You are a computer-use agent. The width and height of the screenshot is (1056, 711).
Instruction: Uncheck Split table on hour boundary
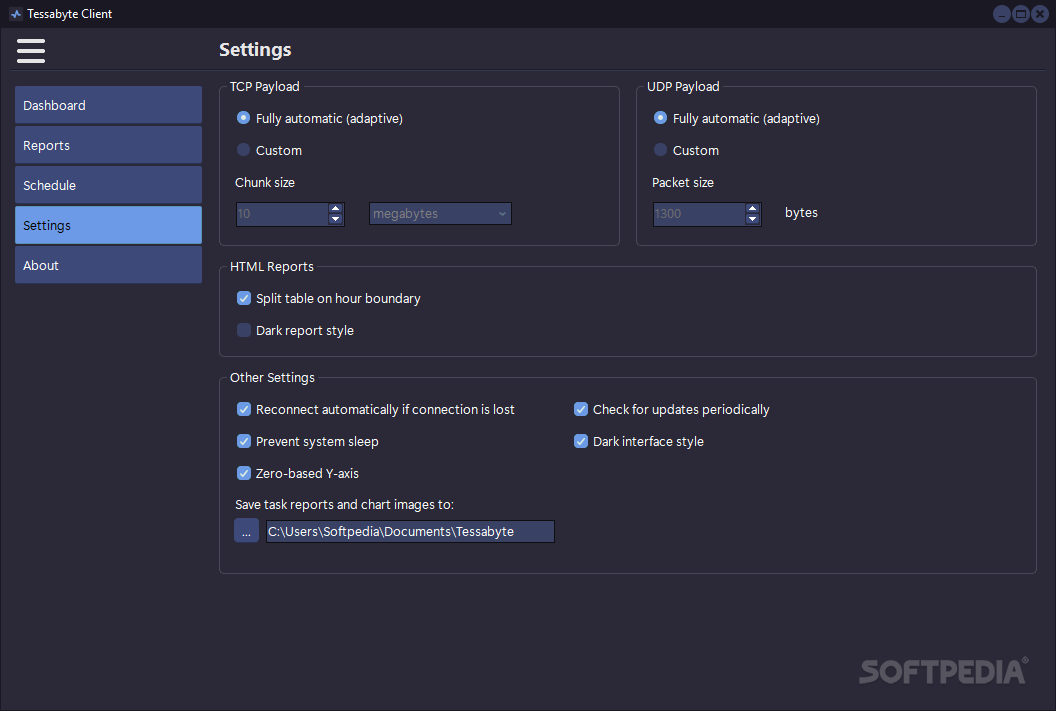243,297
